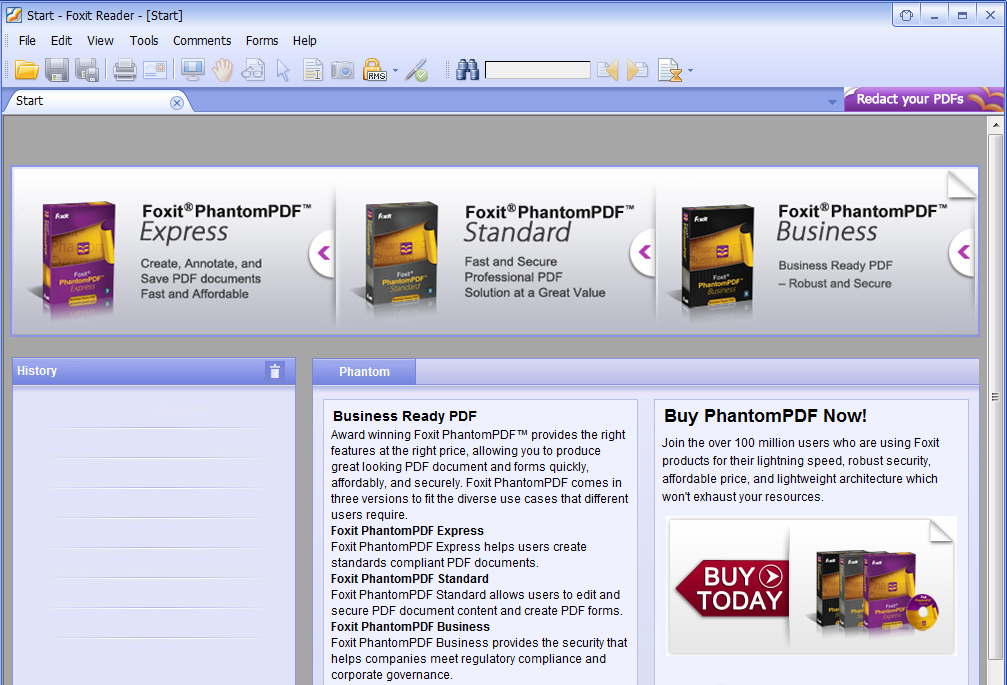Open the Tools menu
Image resolution: width=1007 pixels, height=685 pixels.
click(144, 40)
